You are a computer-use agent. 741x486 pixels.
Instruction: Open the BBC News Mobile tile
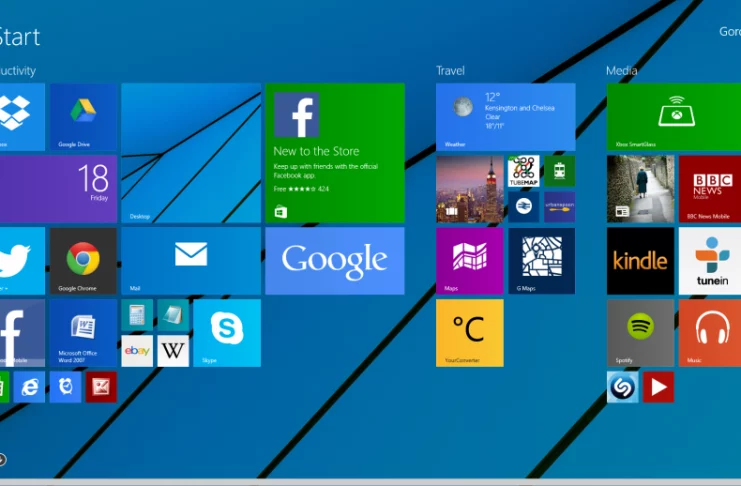point(710,189)
